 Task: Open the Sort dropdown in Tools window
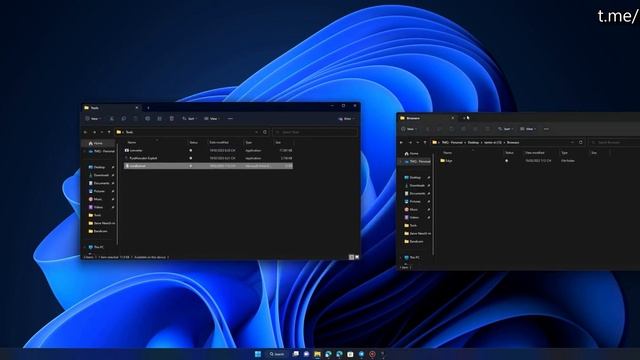coord(189,119)
